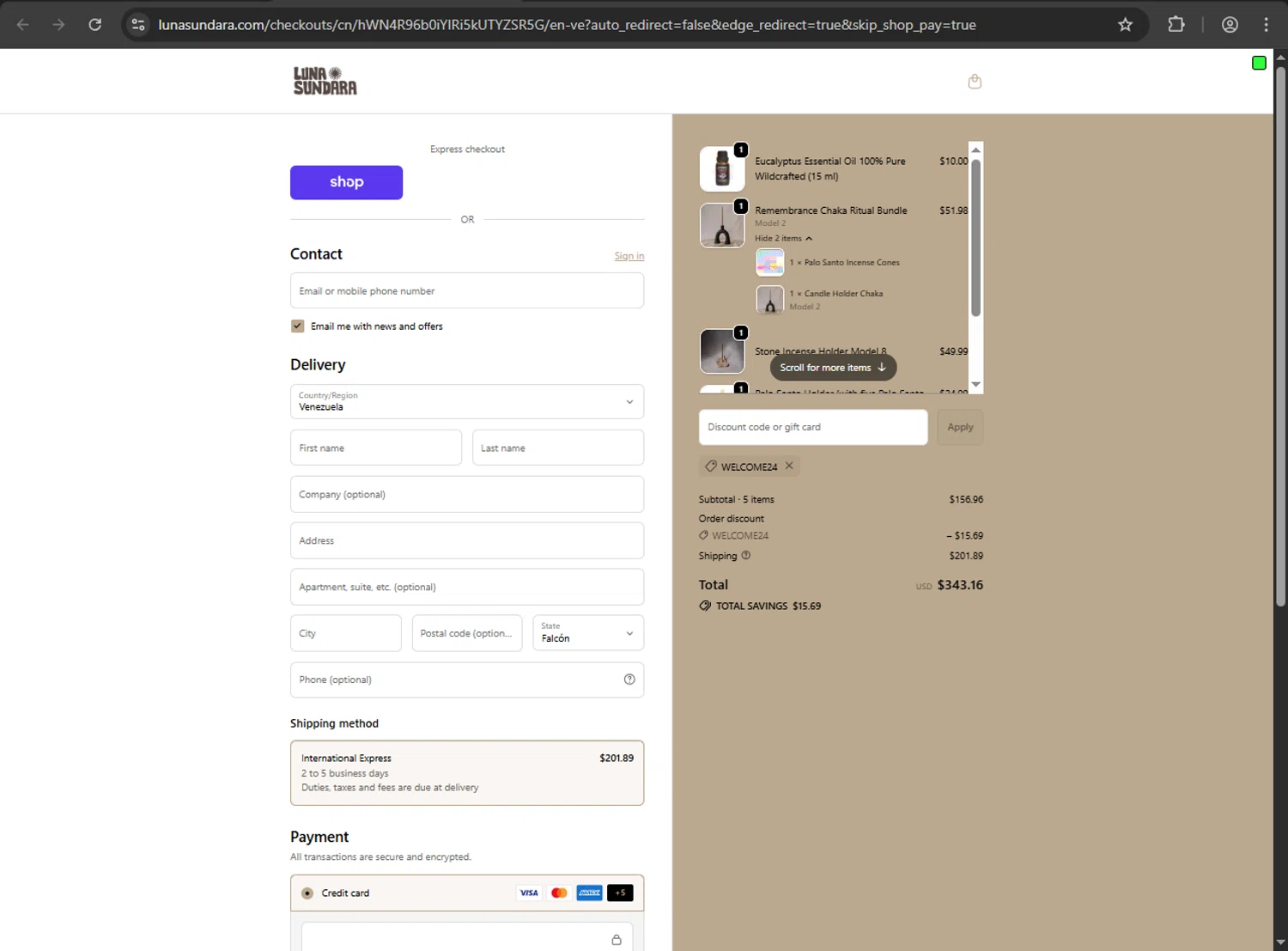Click the browser address bar URL
Image resolution: width=1288 pixels, height=951 pixels.
coord(567,25)
